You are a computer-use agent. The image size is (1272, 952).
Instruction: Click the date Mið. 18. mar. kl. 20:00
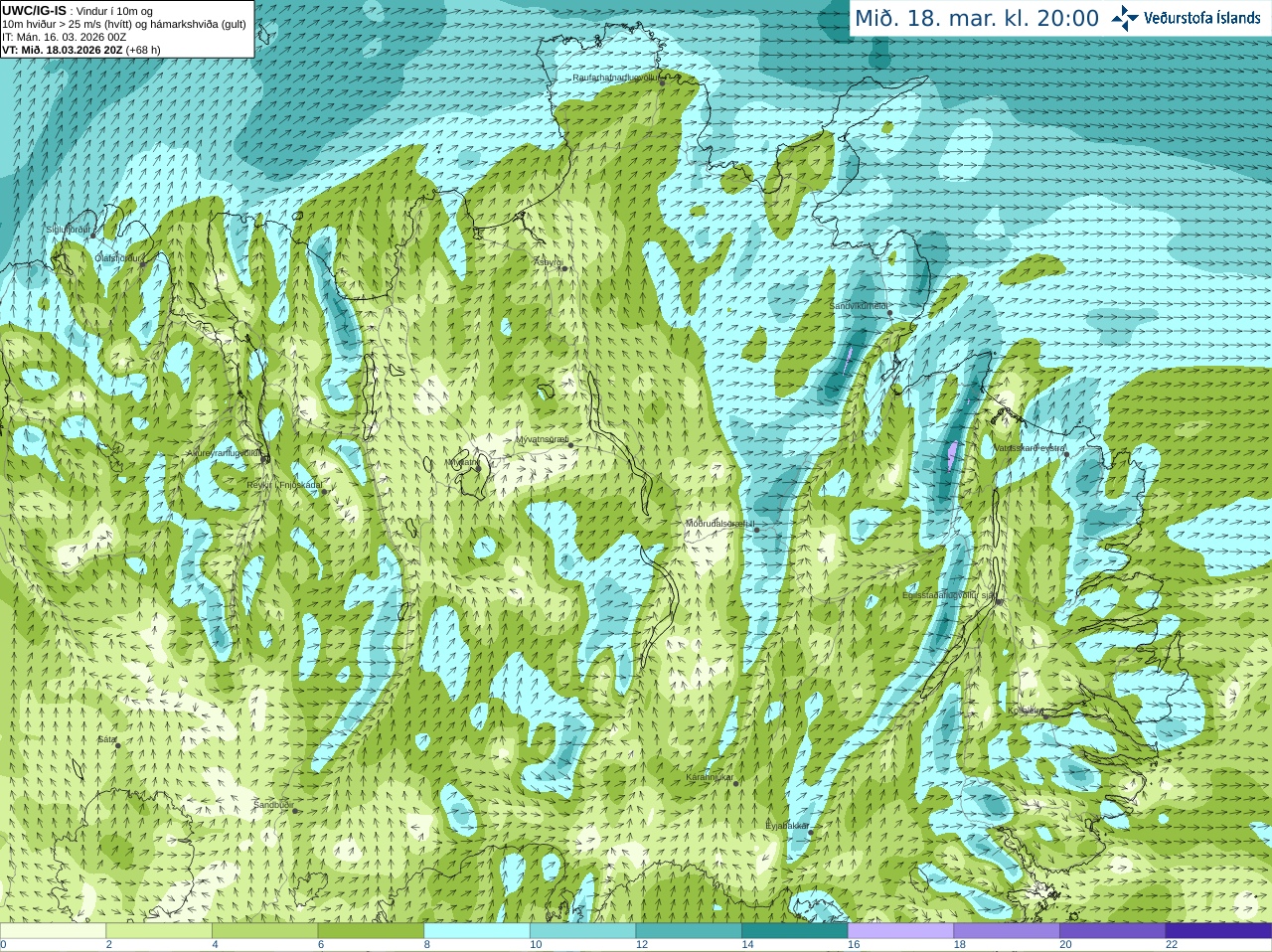pyautogui.click(x=977, y=19)
